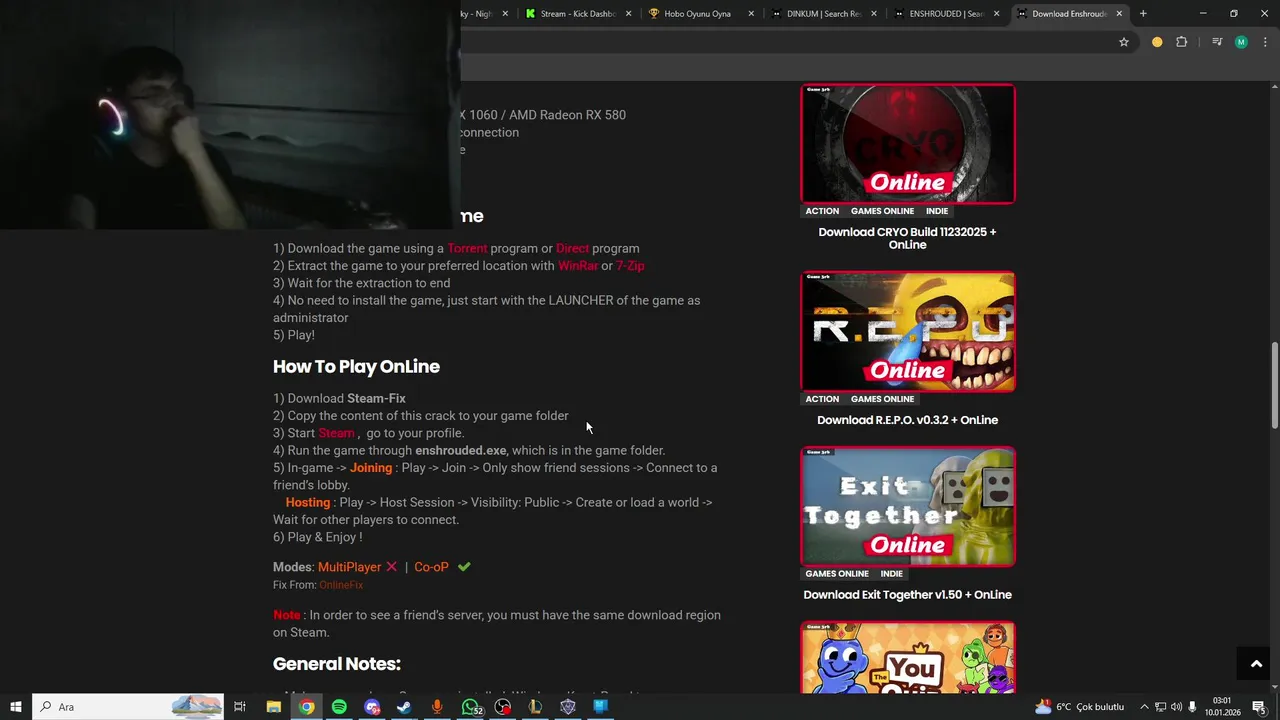Open Steam from the taskbar
This screenshot has width=1280, height=720.
[x=404, y=707]
